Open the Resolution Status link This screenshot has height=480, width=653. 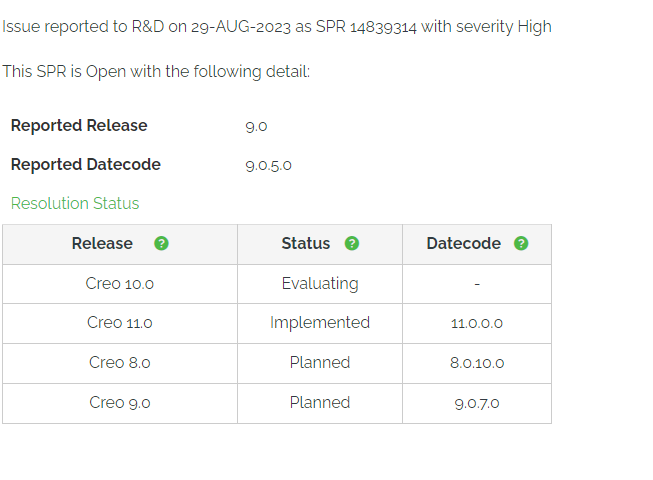[75, 204]
